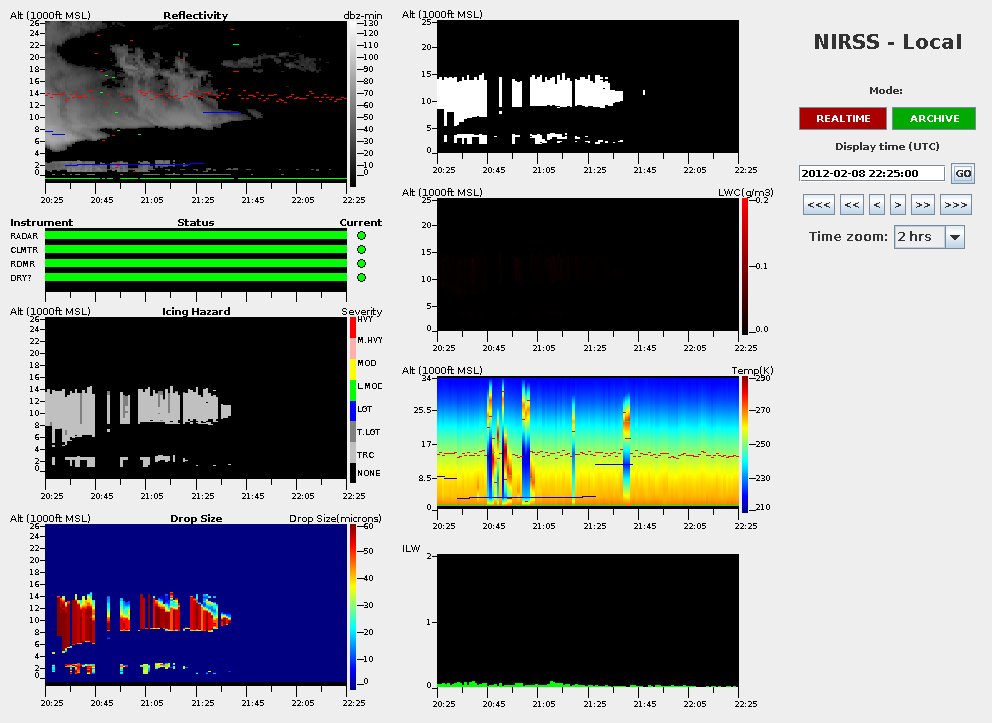Viewport: 992px width, 723px height.
Task: Click the Icing Hazard severity color scale
Action: click(x=351, y=400)
